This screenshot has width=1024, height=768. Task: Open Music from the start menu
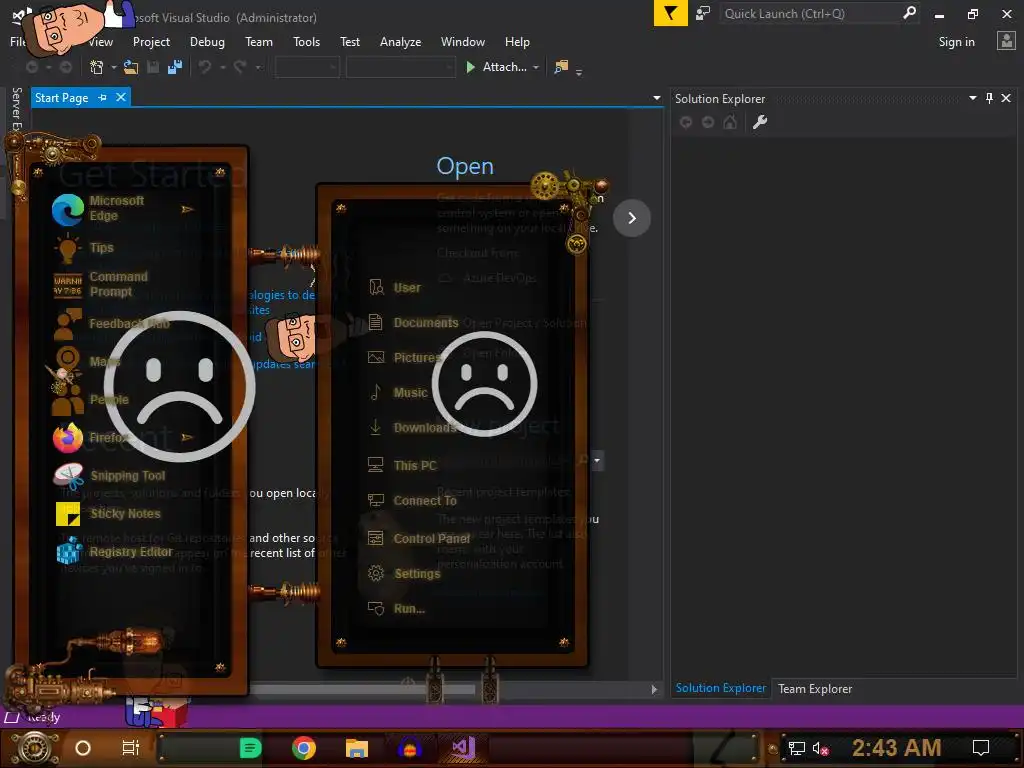click(398, 392)
